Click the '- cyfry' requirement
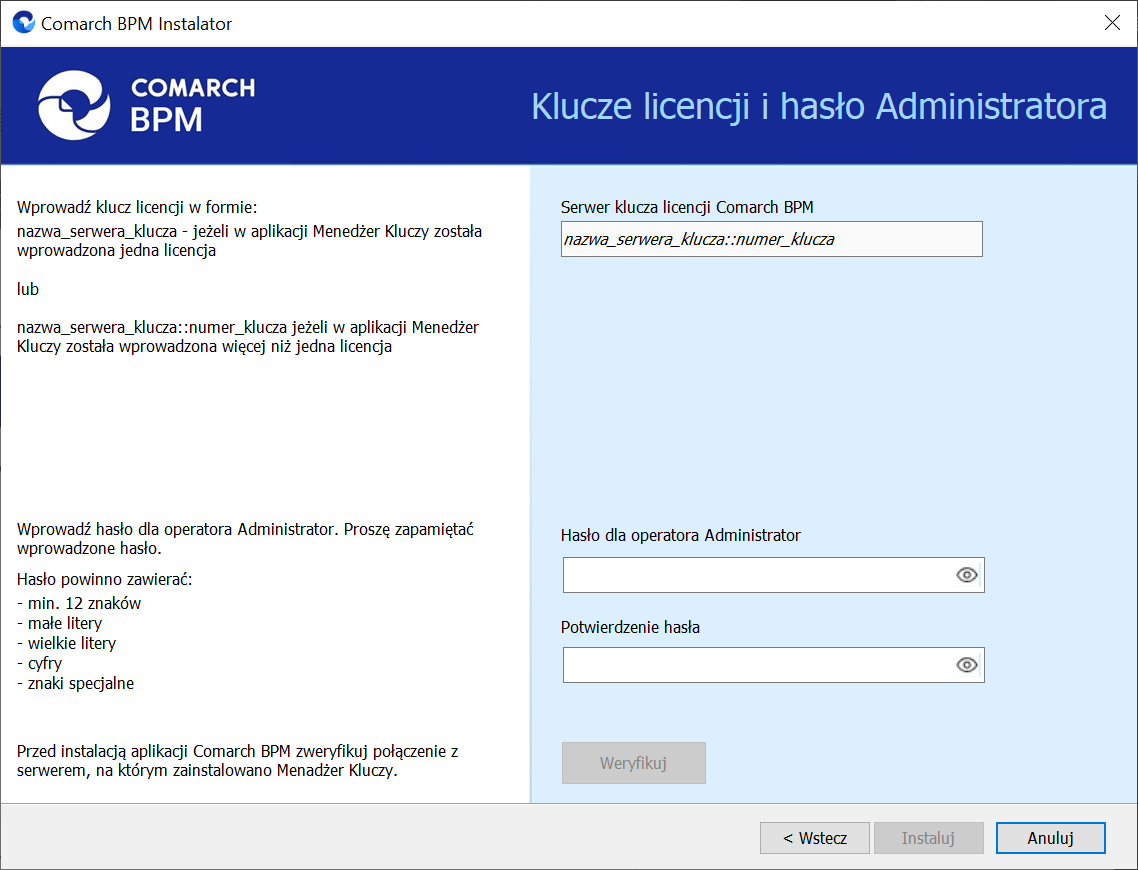Image resolution: width=1138 pixels, height=870 pixels. [39, 663]
